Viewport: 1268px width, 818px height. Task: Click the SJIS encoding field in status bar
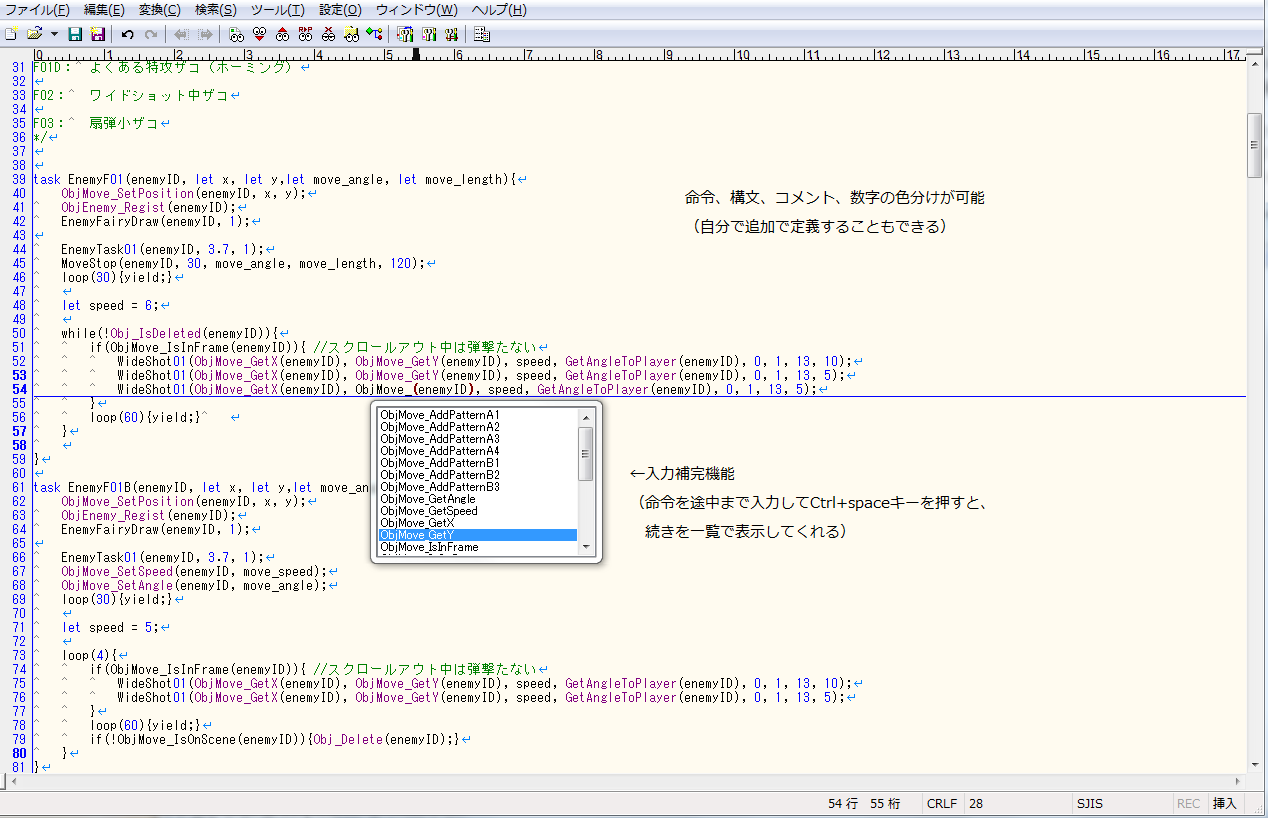[1089, 804]
